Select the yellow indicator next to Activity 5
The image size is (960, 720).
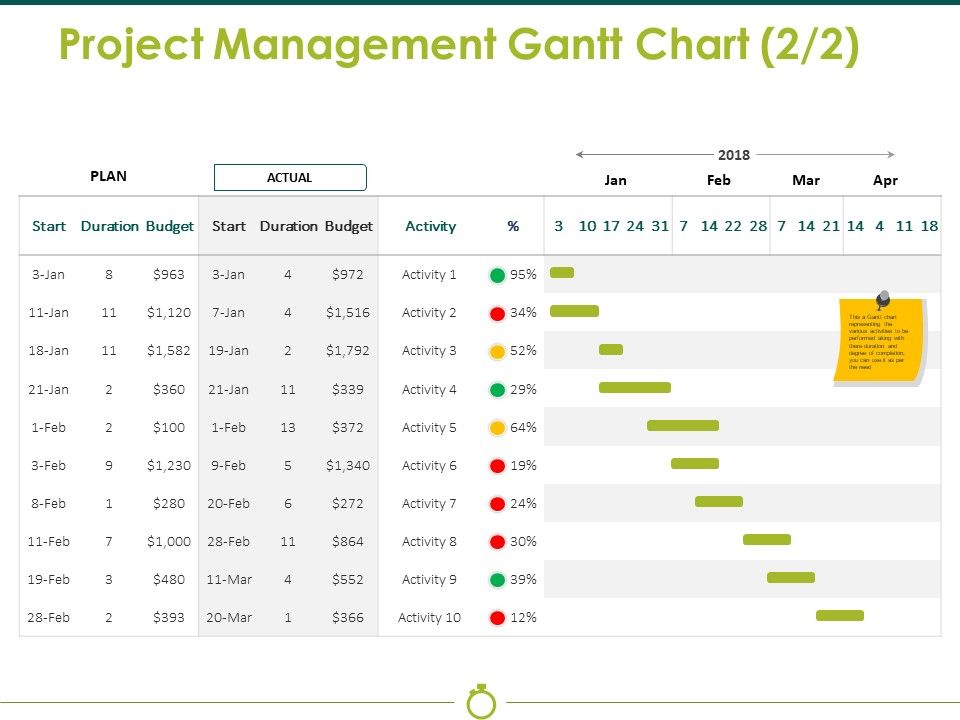coord(498,426)
